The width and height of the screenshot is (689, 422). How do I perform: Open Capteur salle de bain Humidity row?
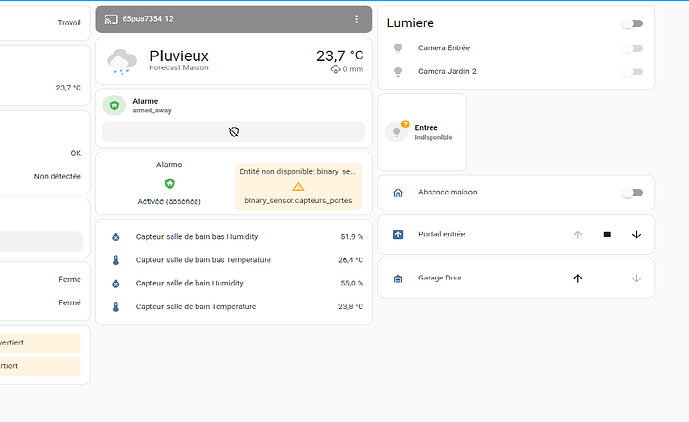234,284
